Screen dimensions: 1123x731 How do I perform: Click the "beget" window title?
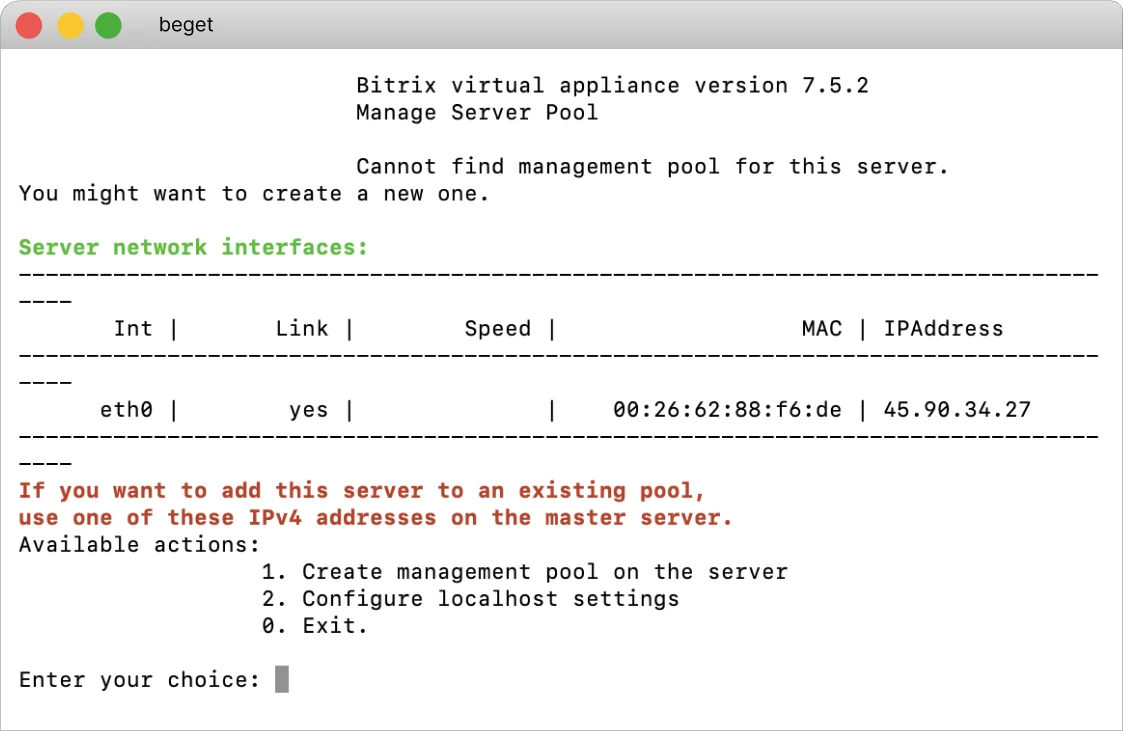click(x=186, y=25)
